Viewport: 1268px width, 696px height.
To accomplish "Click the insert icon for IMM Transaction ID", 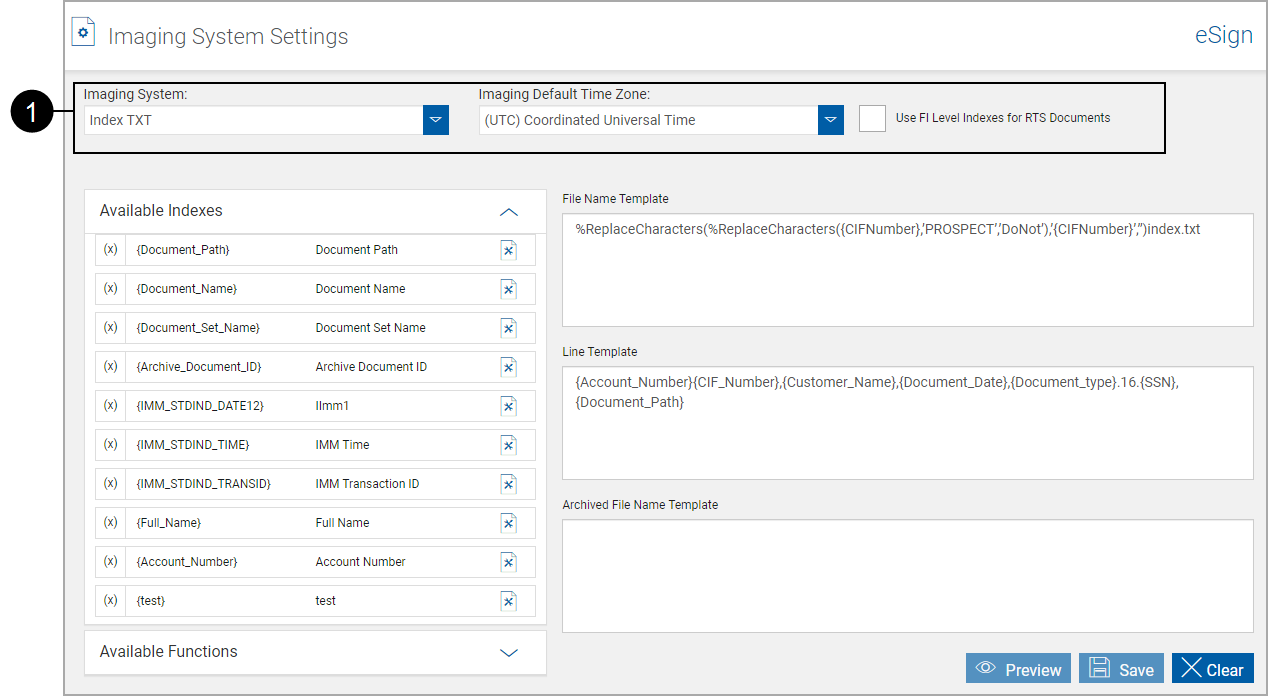I will coord(508,483).
